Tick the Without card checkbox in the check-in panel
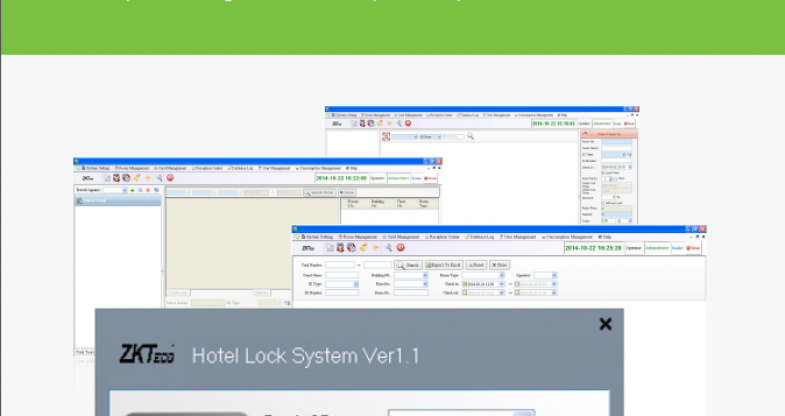Image resolution: width=785 pixels, height=416 pixels. click(x=603, y=202)
